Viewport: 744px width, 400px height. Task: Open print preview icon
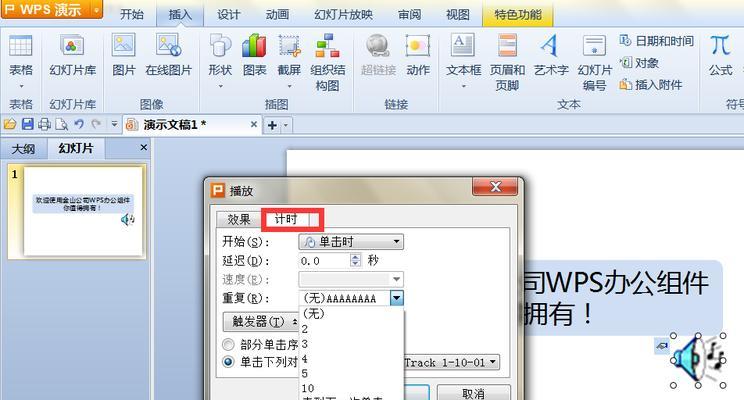[x=61, y=125]
